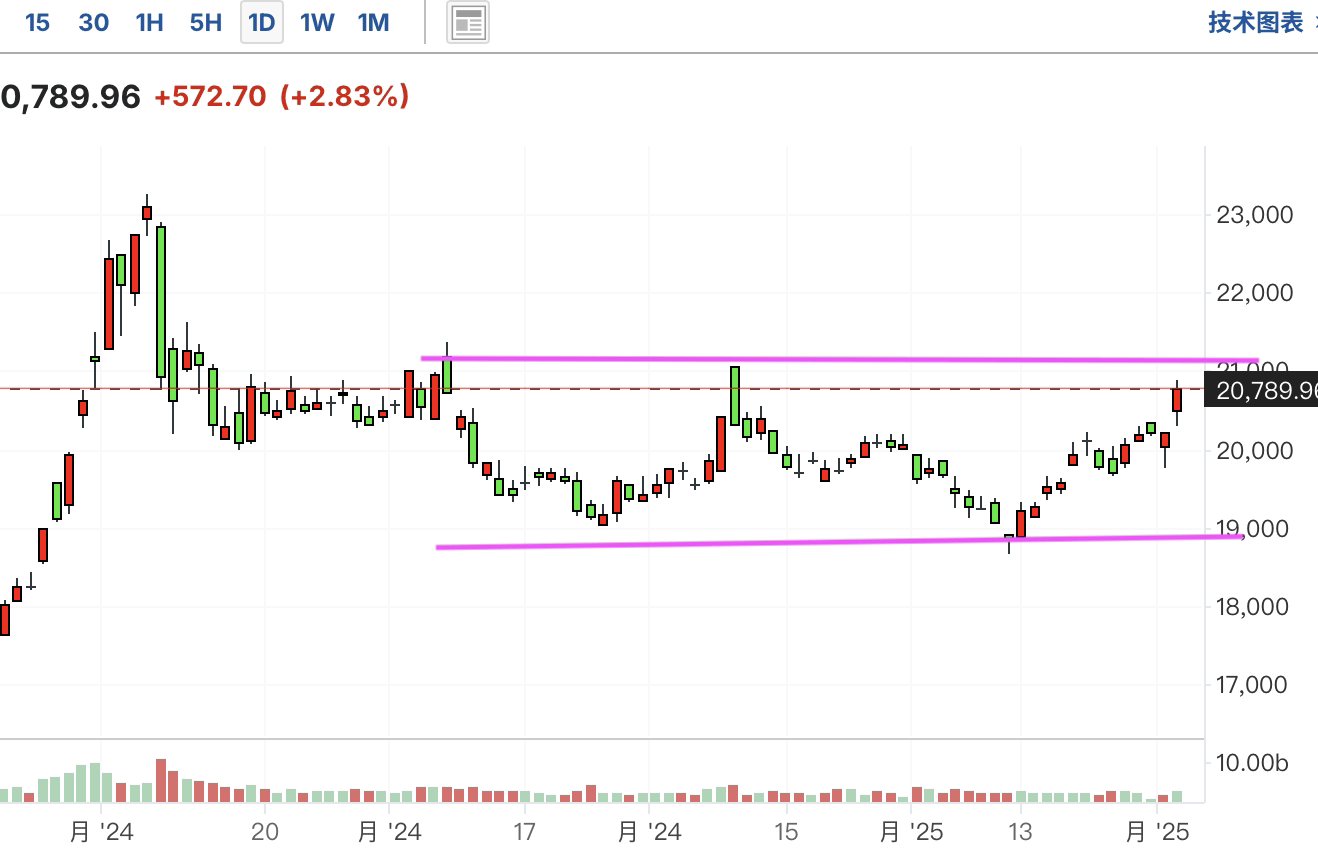Click the 月 '25 label at the axis end
The width and height of the screenshot is (1318, 868).
point(1156,832)
